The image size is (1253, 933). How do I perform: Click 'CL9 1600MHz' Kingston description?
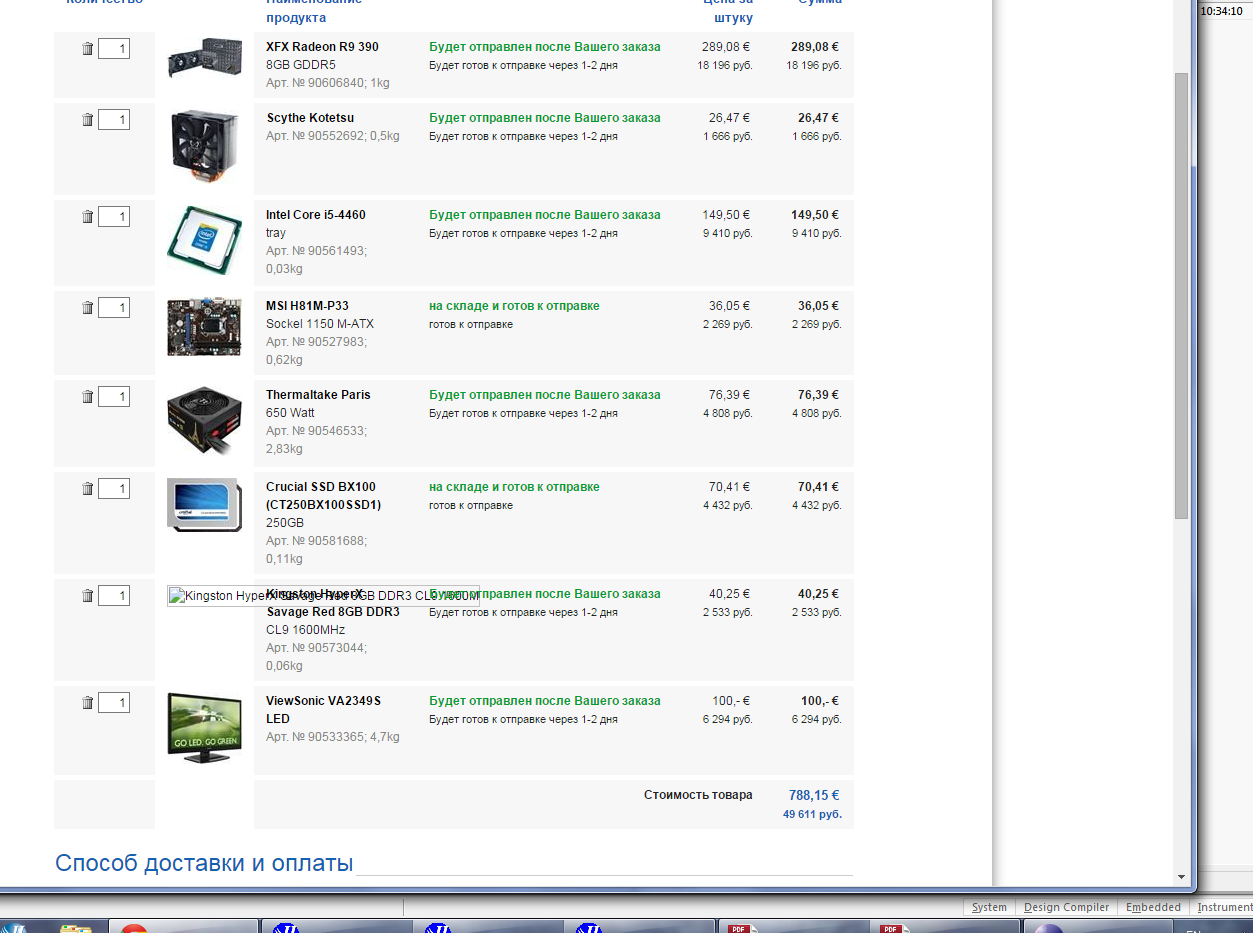[305, 630]
